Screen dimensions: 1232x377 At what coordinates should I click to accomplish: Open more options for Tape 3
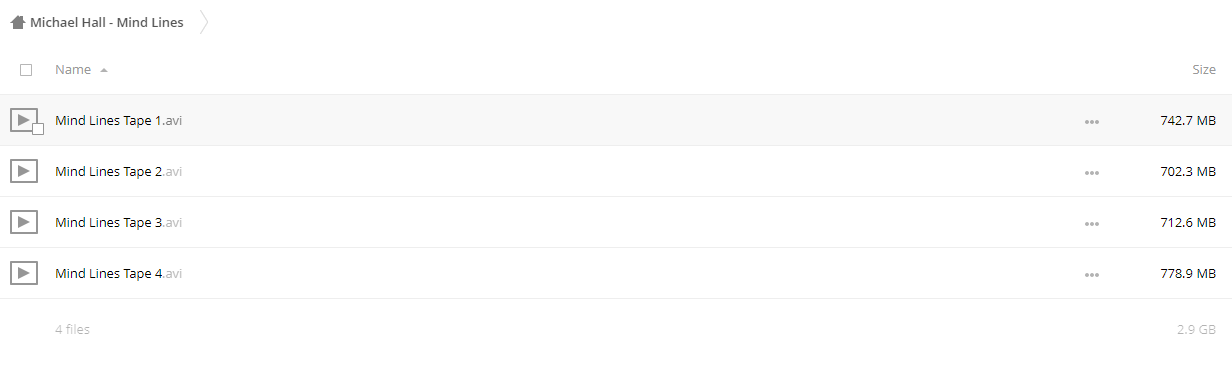coord(1091,224)
